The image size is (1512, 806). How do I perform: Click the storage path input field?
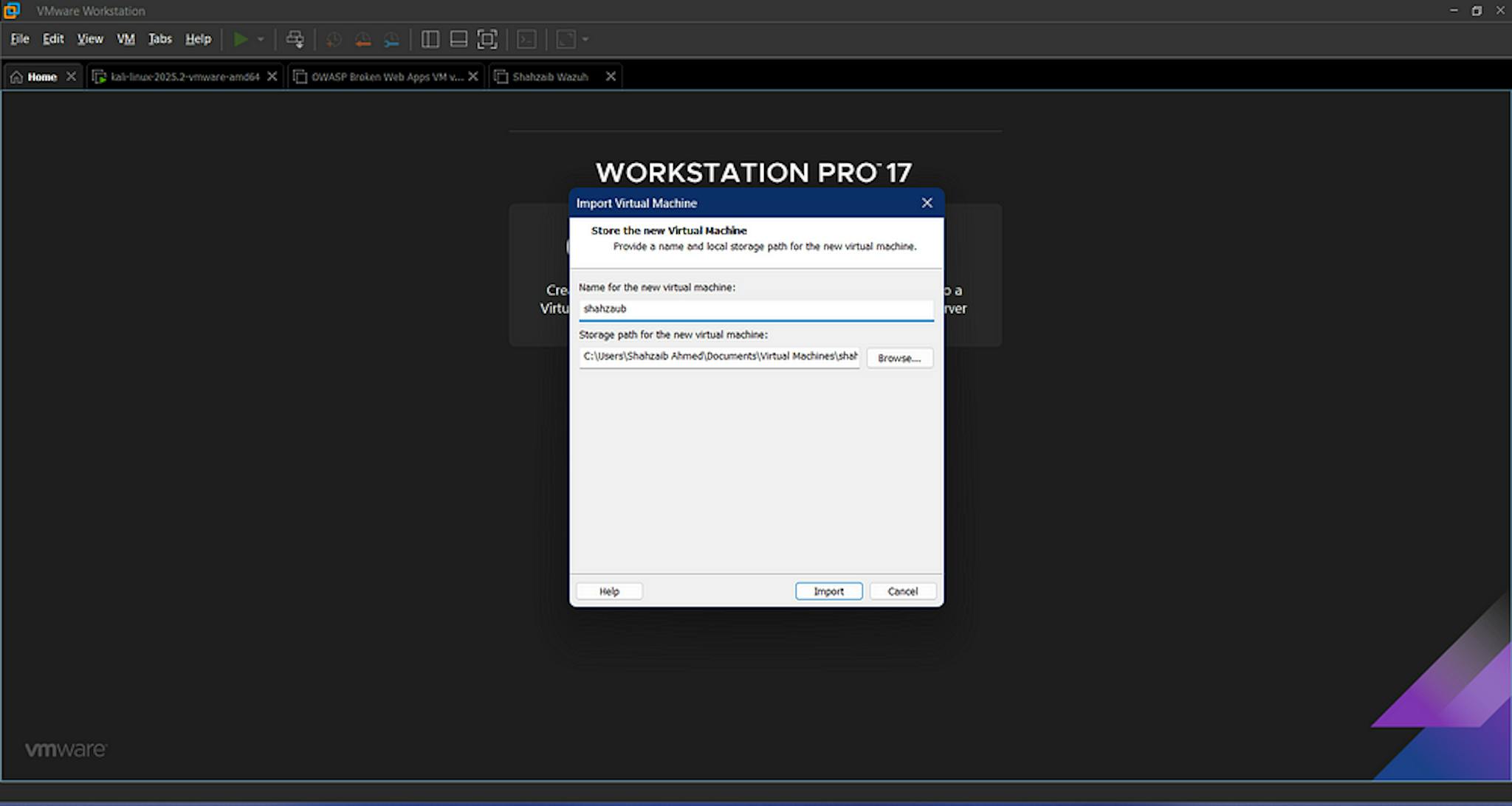click(720, 357)
